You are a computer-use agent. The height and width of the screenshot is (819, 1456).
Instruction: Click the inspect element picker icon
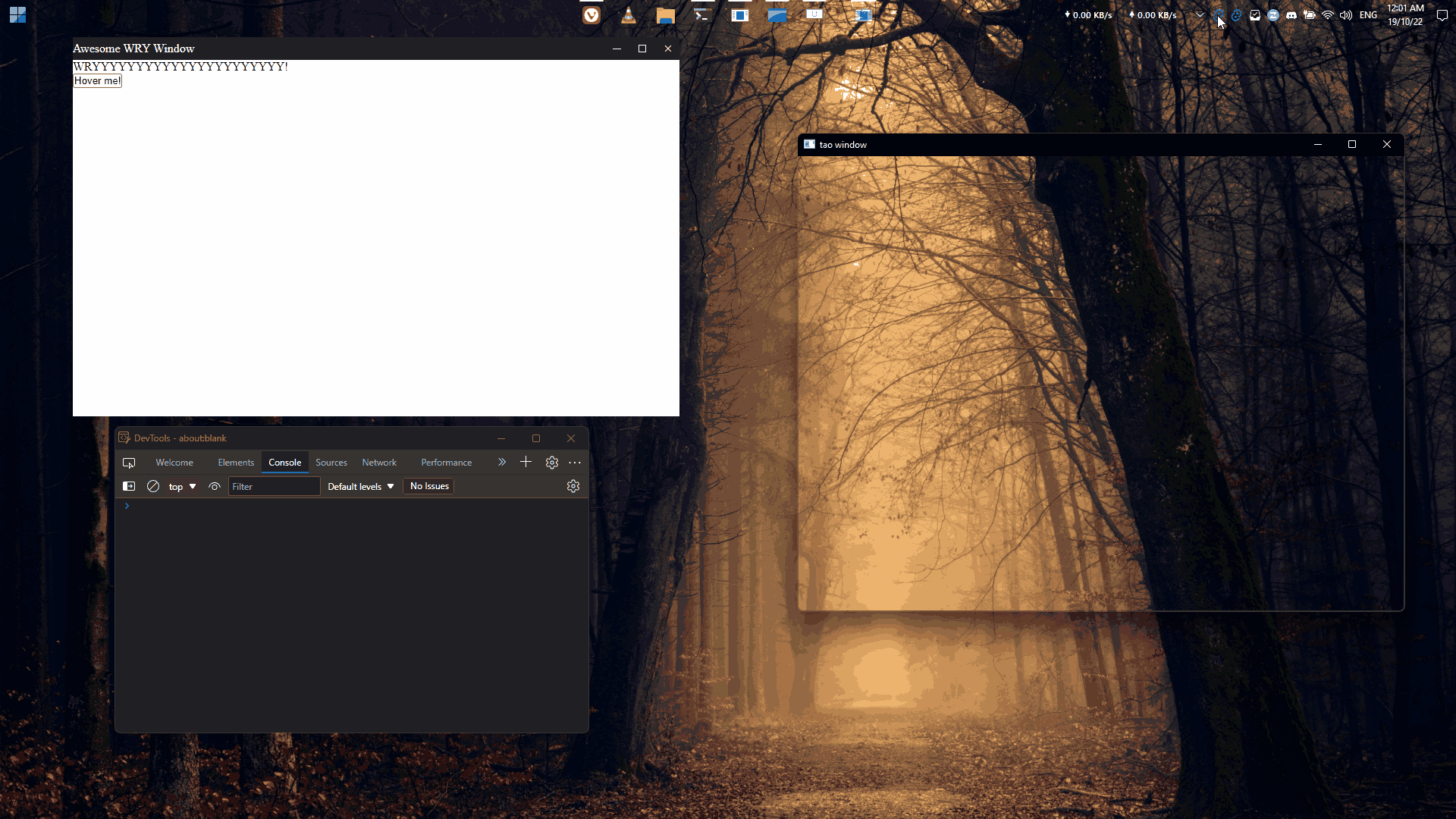point(129,463)
